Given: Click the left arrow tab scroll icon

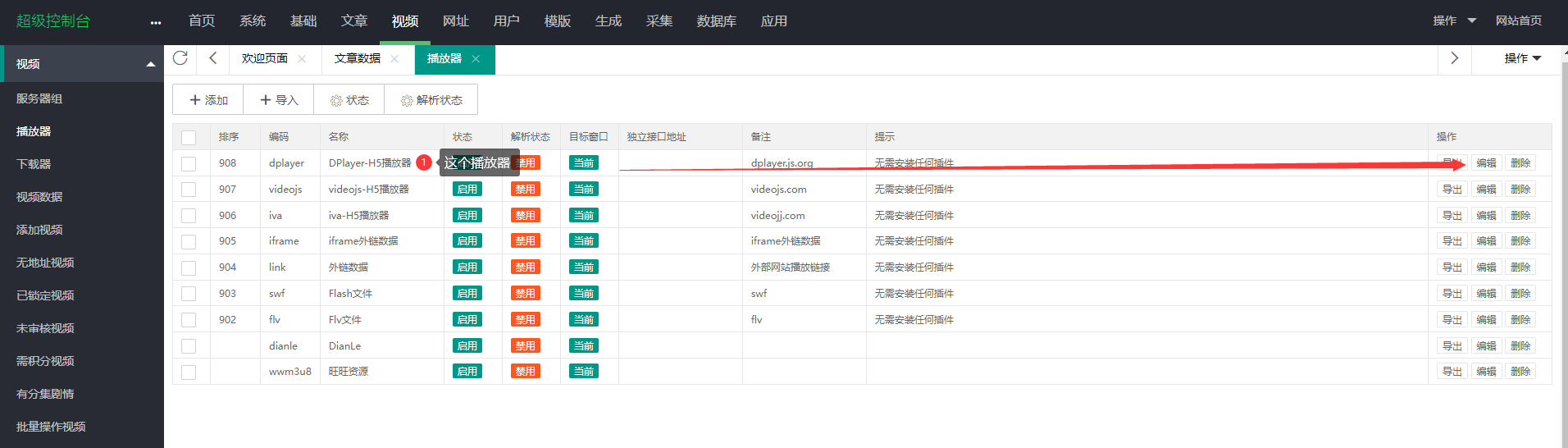Looking at the screenshot, I should click(x=213, y=58).
